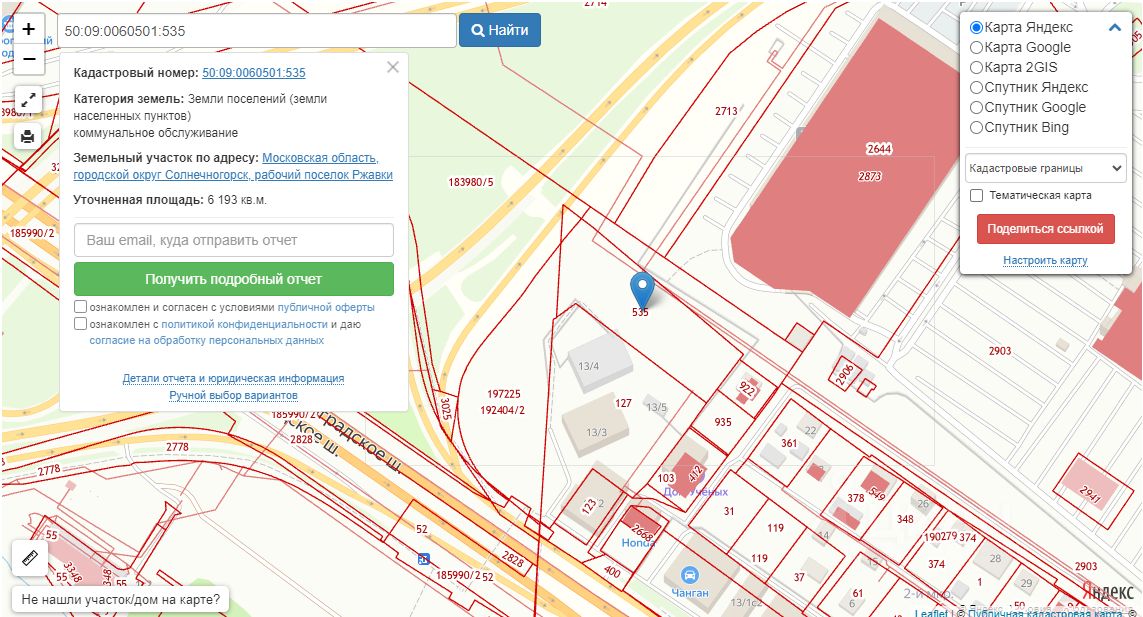Click parcel label 348
This screenshot has width=1143, height=617.
(x=905, y=519)
